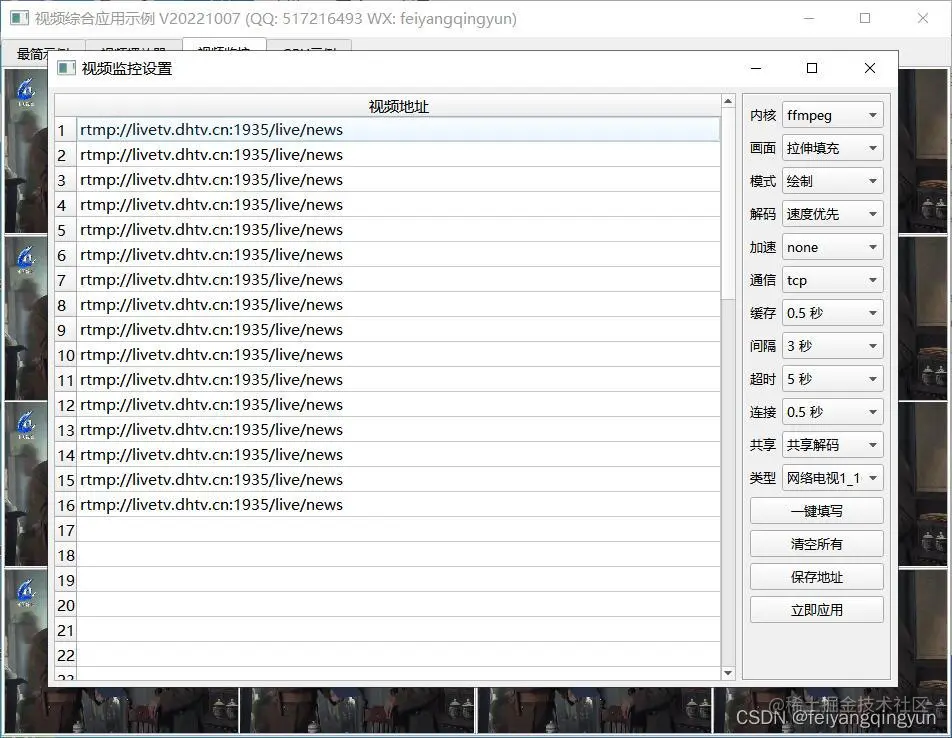Click row header number 1
Viewport: 952px width, 738px height.
pos(66,130)
